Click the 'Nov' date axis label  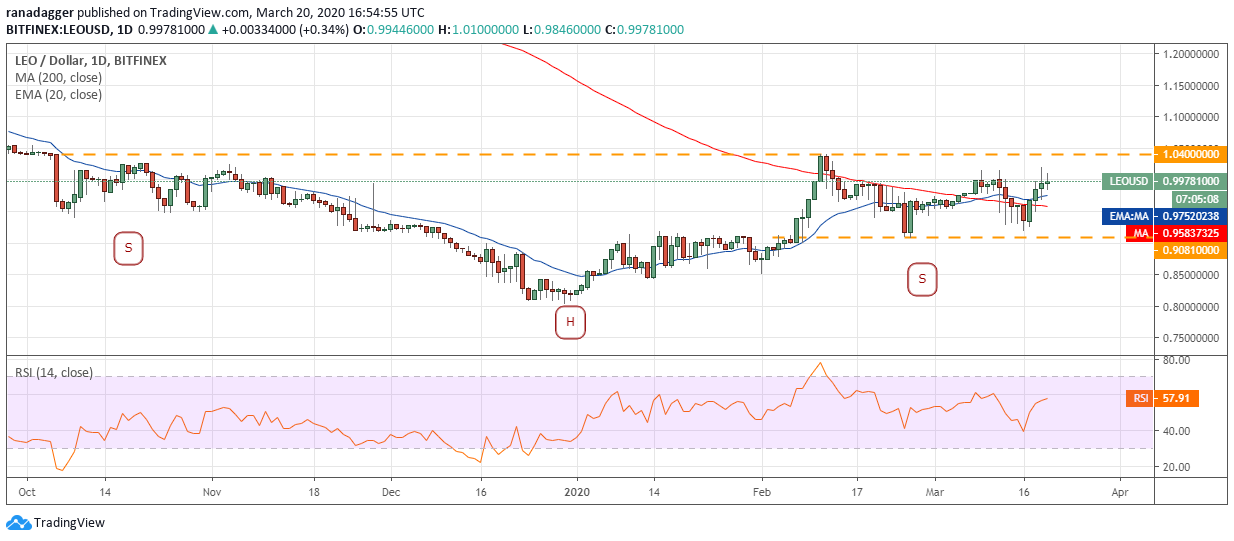[x=211, y=493]
